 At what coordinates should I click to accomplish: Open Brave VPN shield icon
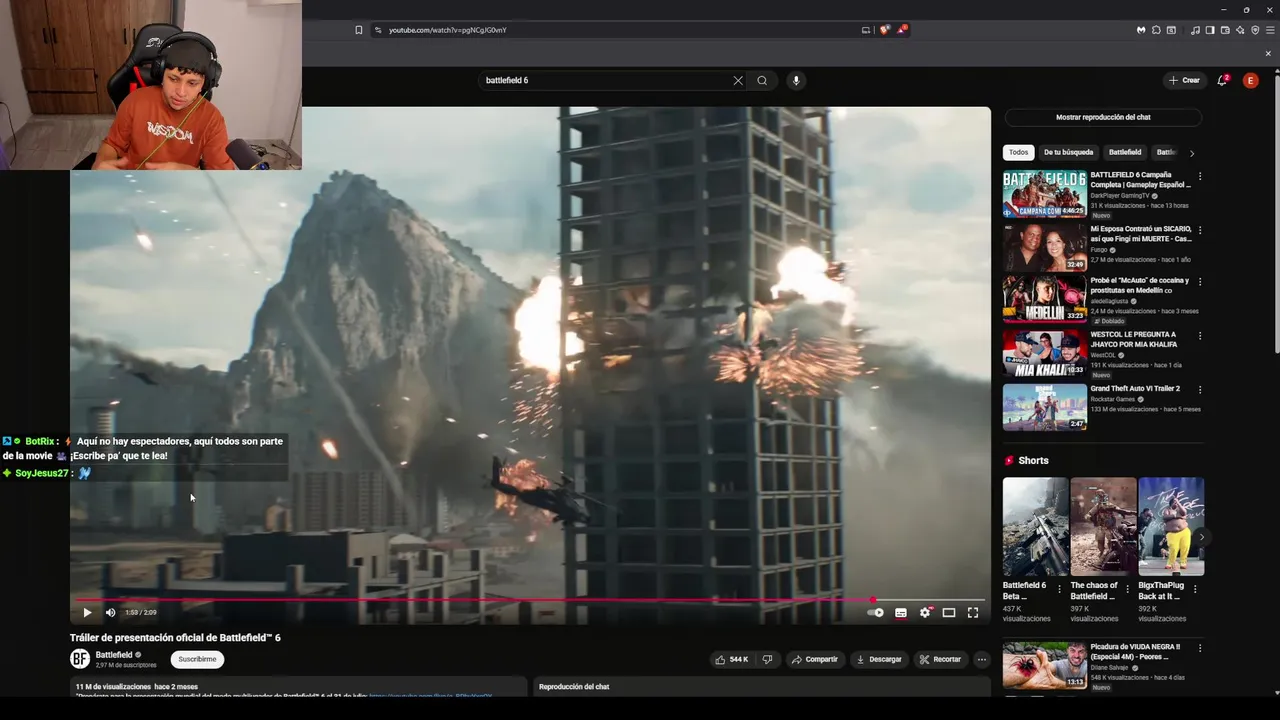click(x=1255, y=30)
